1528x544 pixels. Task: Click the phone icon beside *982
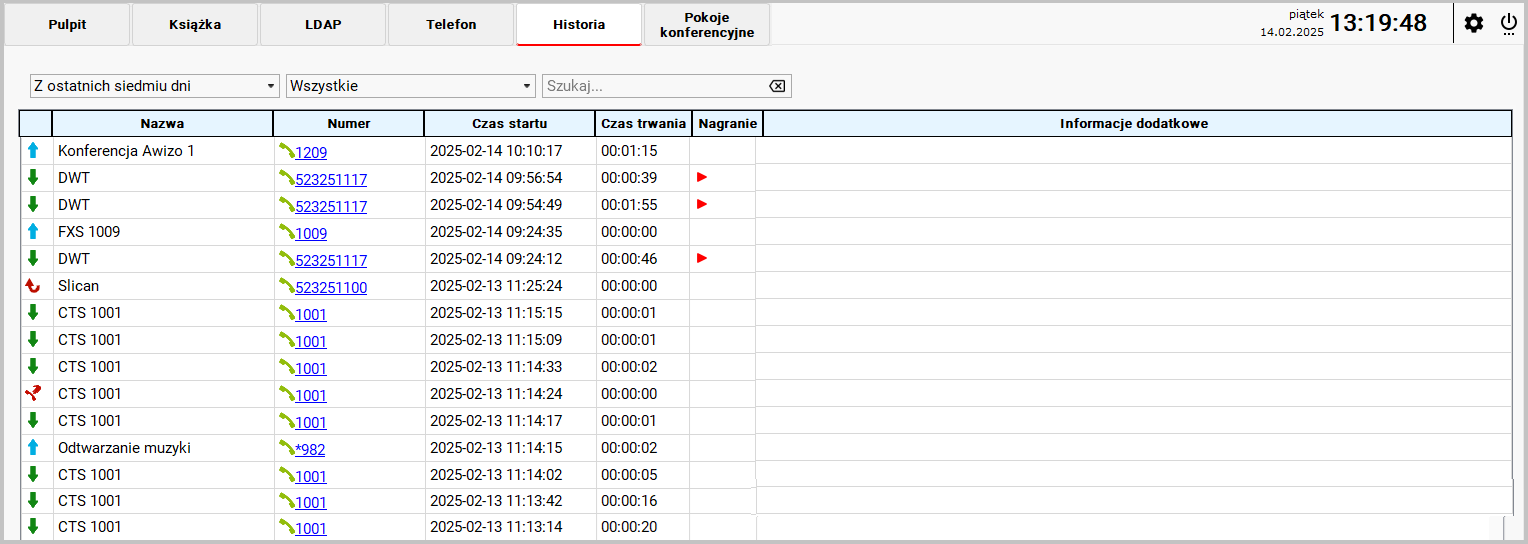click(x=286, y=448)
